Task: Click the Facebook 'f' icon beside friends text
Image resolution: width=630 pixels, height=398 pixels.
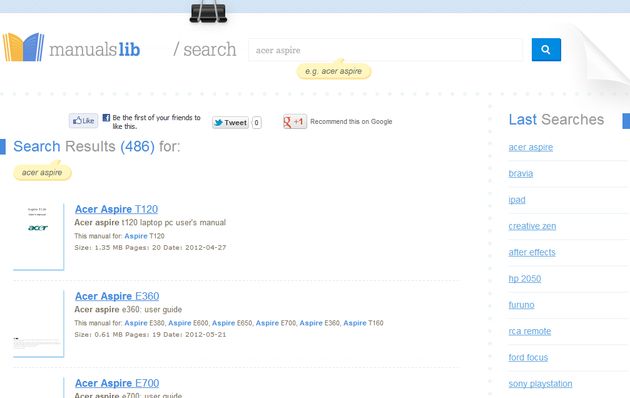Action: point(106,118)
